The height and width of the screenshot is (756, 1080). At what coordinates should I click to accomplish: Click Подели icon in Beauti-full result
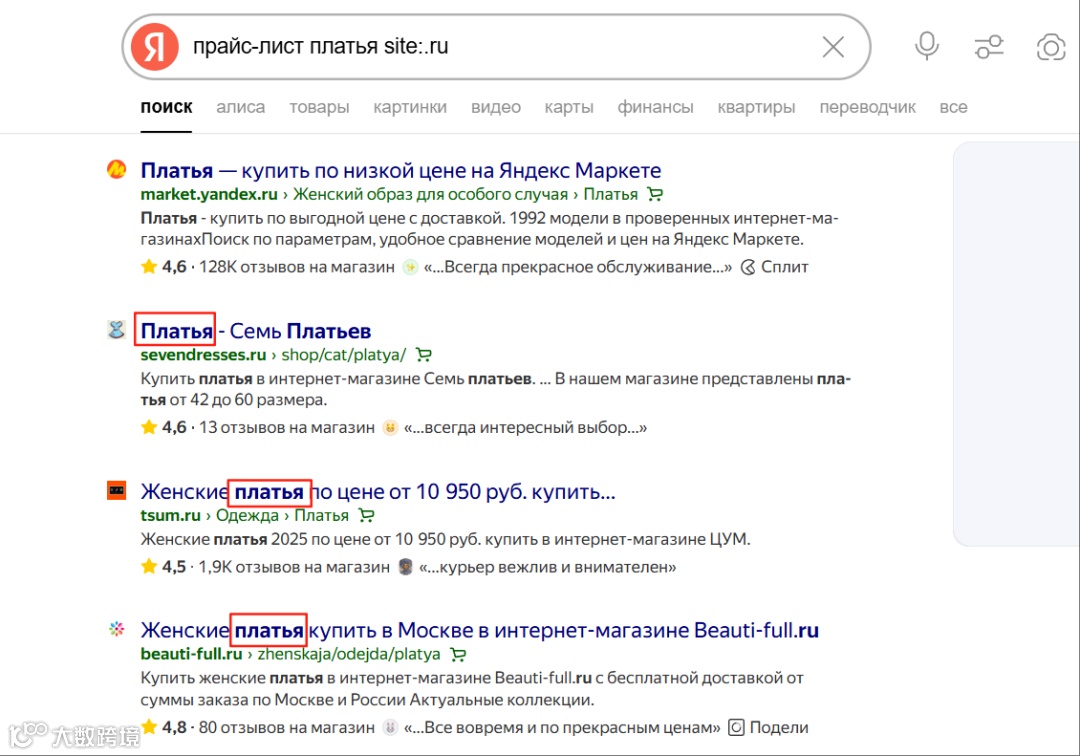[x=736, y=728]
